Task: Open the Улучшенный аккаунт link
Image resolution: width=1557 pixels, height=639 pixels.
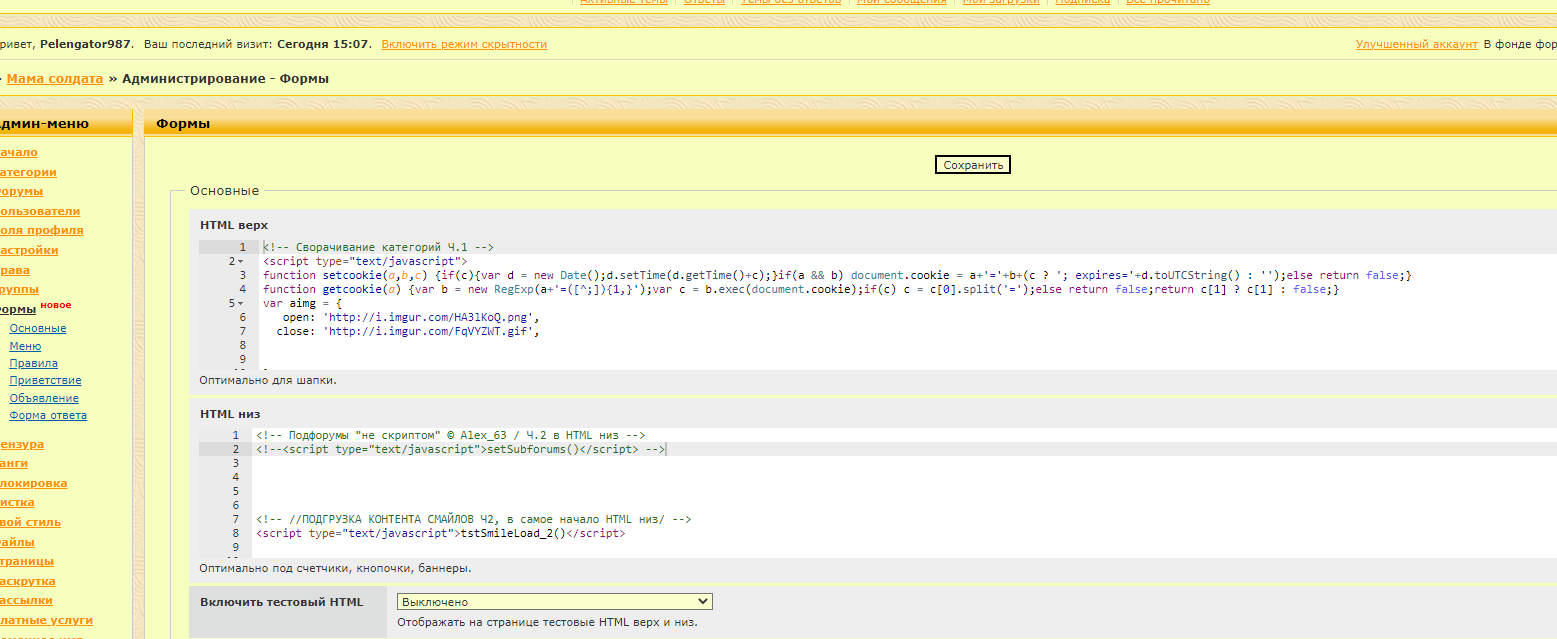Action: (1416, 44)
